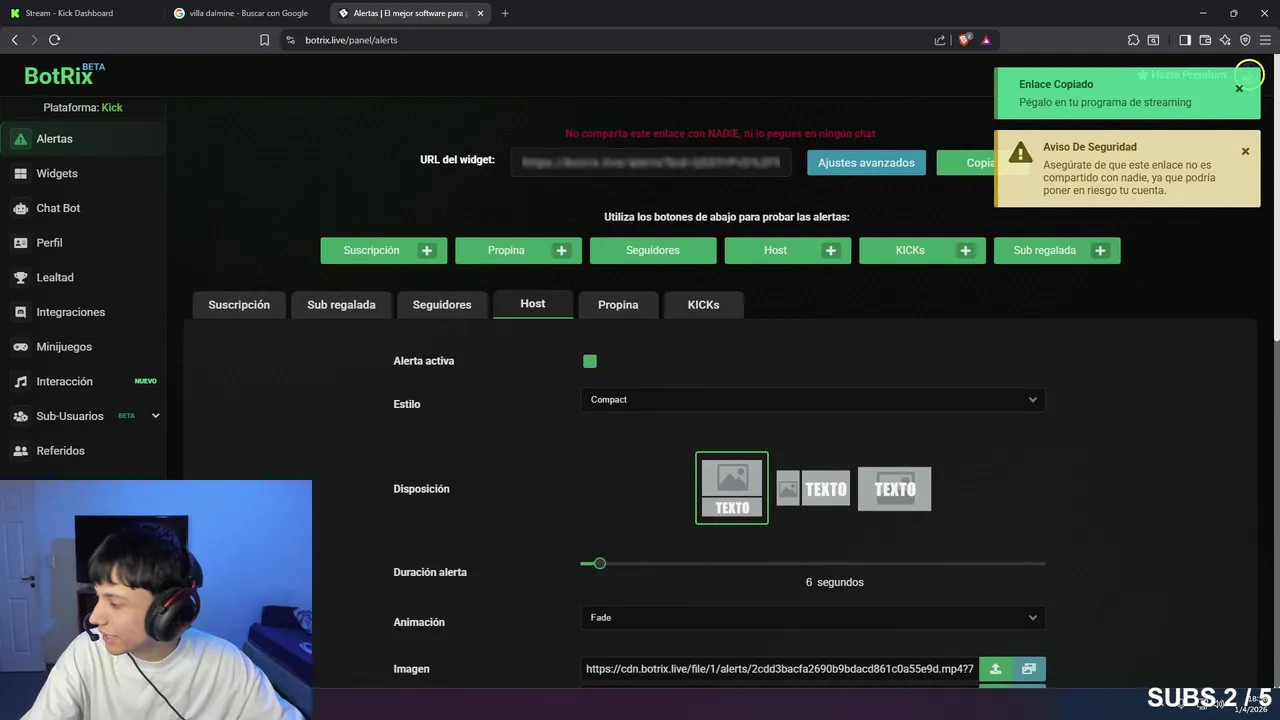
Task: Switch to the Suscripción tab
Action: (239, 305)
